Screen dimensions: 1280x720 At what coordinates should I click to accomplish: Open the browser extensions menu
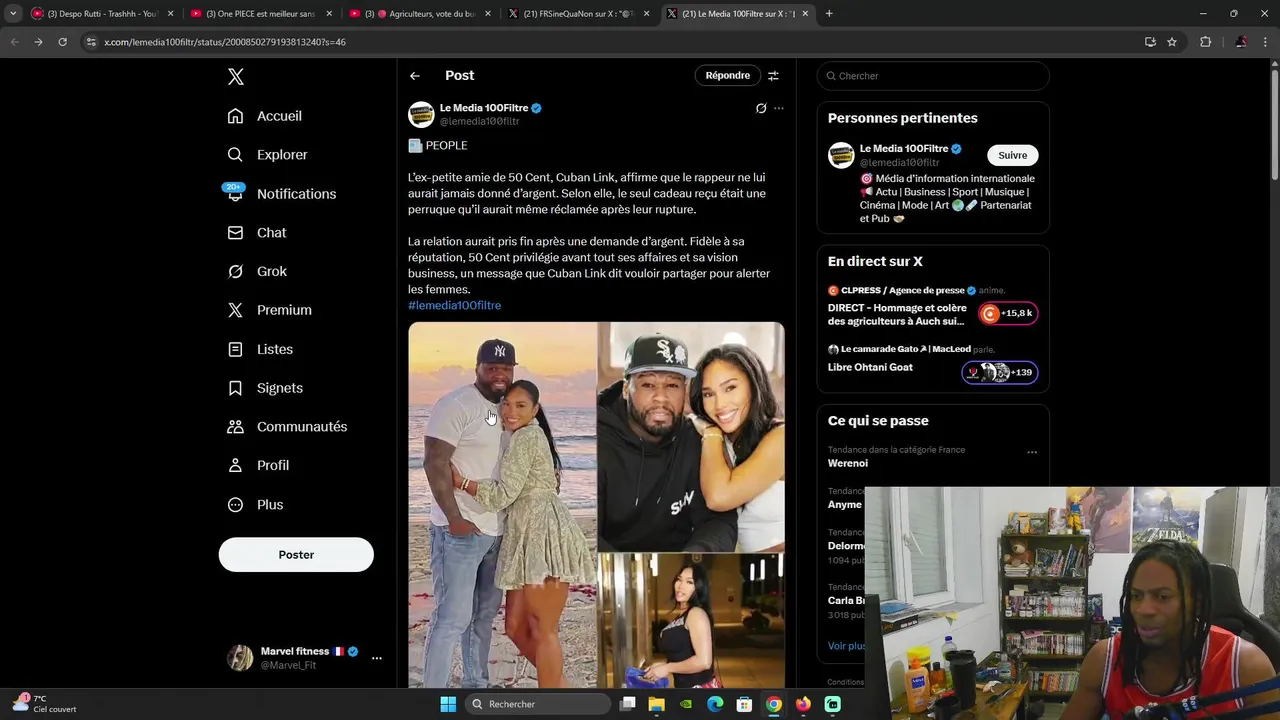pos(1205,42)
